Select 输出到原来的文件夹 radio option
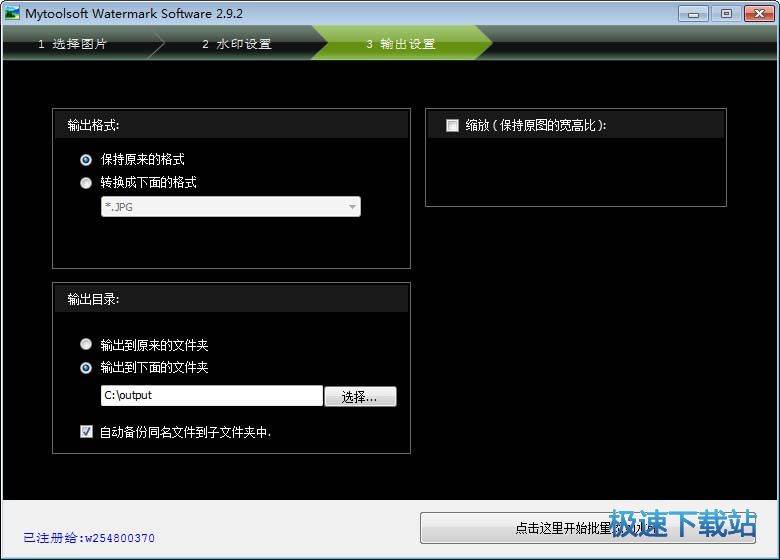 tap(86, 345)
